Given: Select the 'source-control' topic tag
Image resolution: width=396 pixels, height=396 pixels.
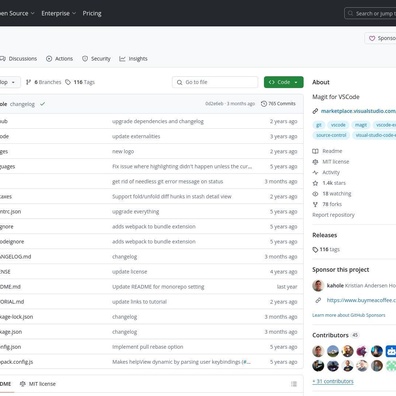Looking at the screenshot, I should pos(331,135).
